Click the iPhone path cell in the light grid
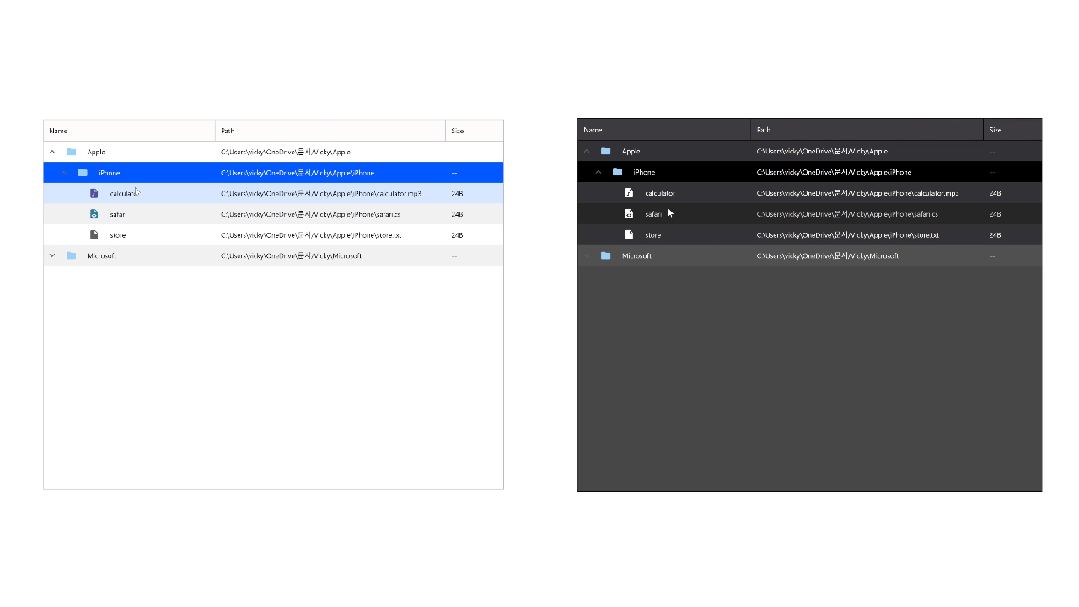Image resolution: width=1079 pixels, height=607 pixels. 330,173
